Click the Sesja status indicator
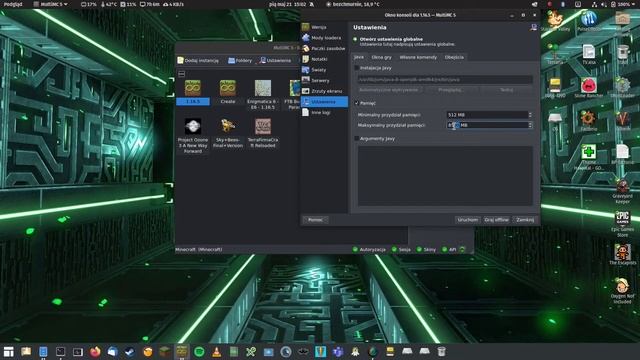Screen dimensions: 640x360 point(401,249)
